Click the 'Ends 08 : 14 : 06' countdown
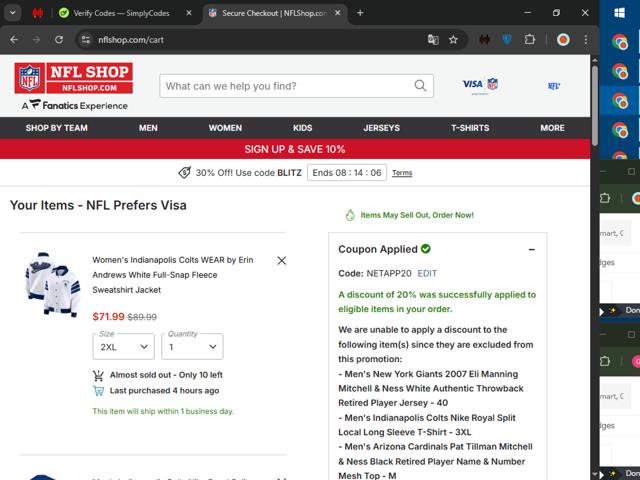 [x=347, y=173]
